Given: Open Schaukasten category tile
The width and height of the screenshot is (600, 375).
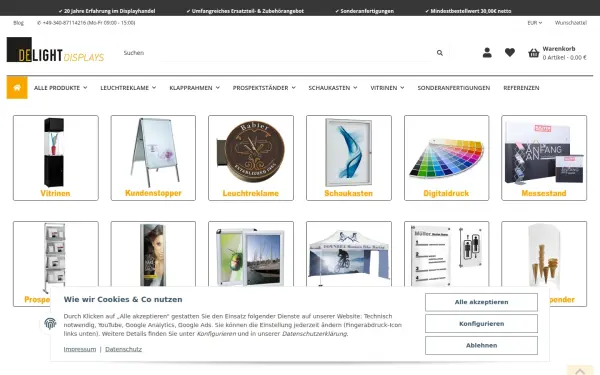Looking at the screenshot, I should click(349, 158).
